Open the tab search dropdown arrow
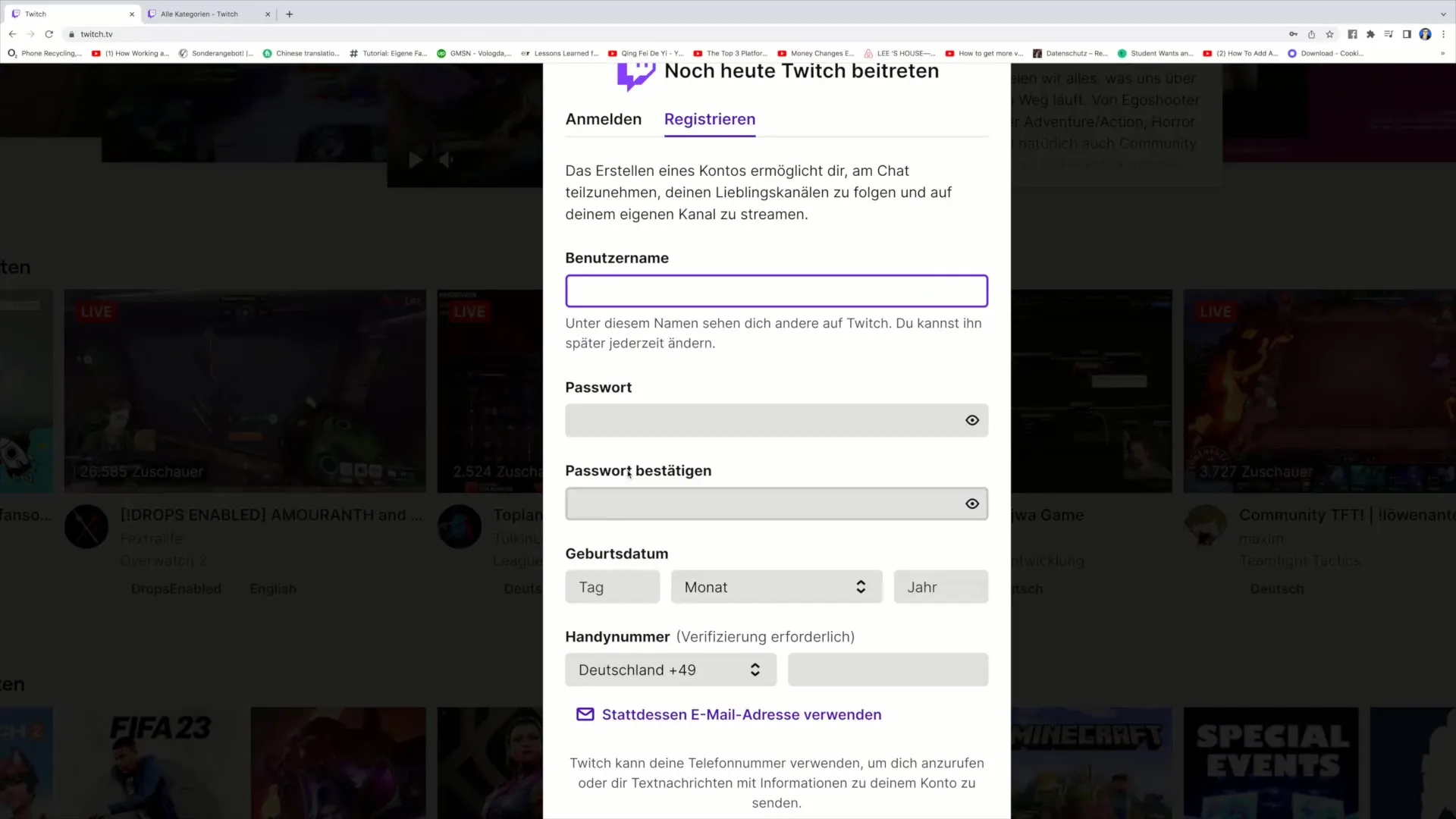 pyautogui.click(x=1443, y=14)
